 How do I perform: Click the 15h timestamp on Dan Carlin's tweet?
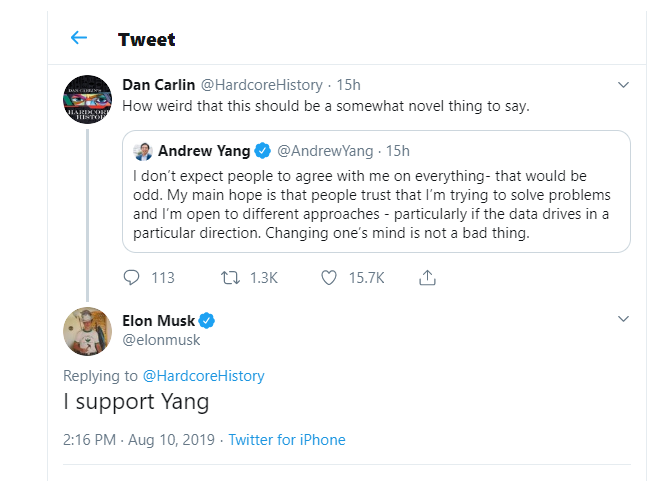348,84
